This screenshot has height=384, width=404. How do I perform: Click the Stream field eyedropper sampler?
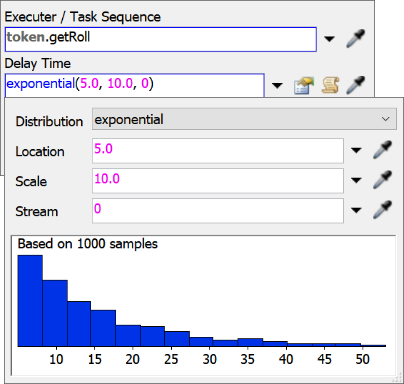382,210
